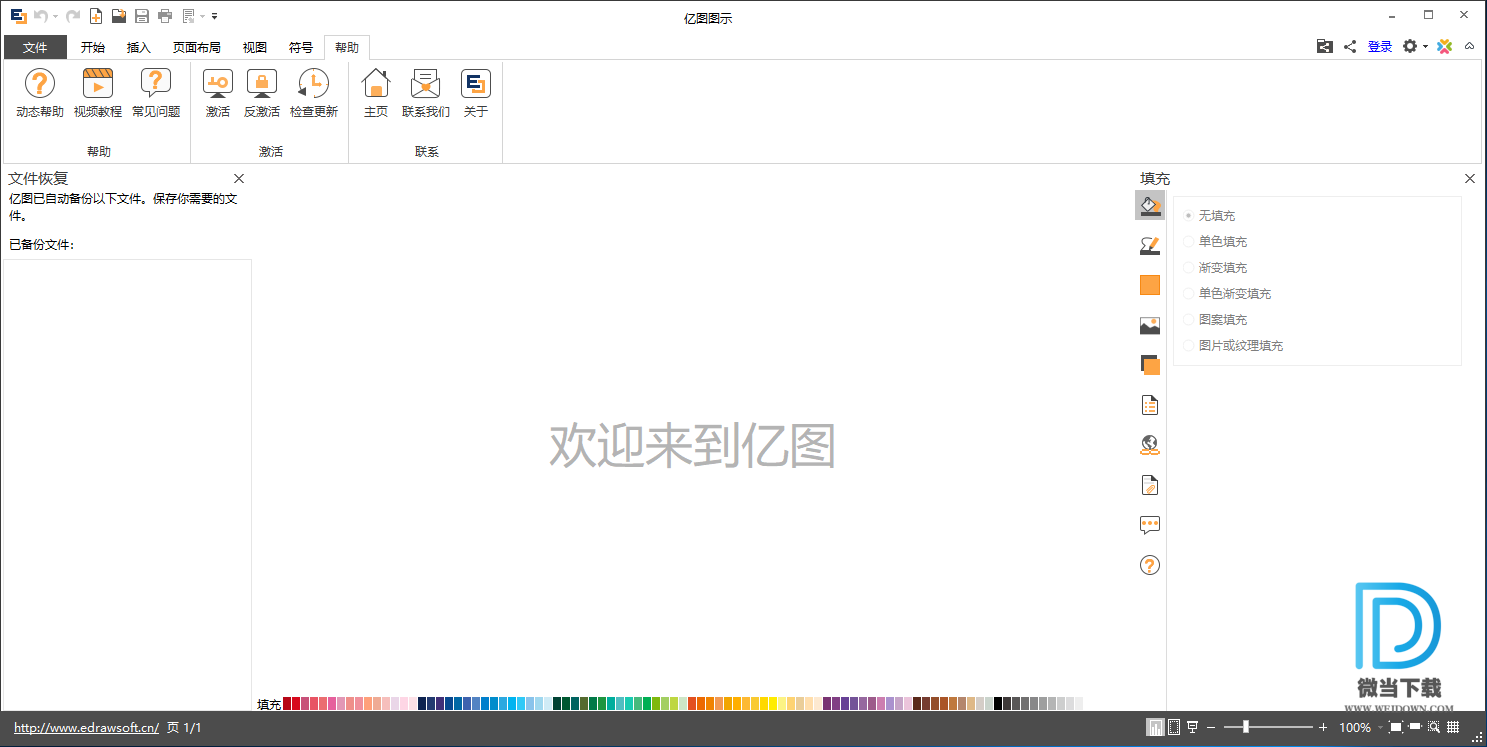Select 图片或纹理填充 option
This screenshot has height=747, width=1487.
pyautogui.click(x=1233, y=346)
